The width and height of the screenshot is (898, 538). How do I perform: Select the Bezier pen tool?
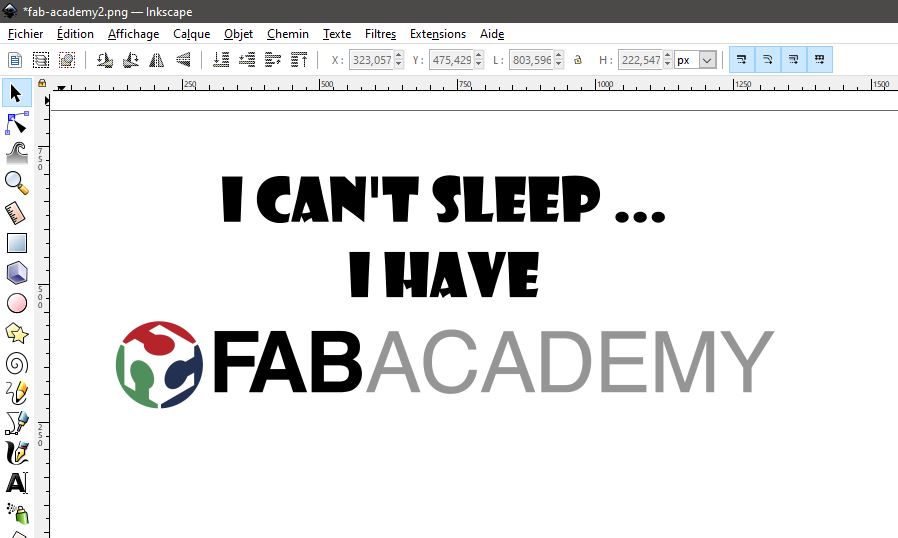tap(17, 423)
